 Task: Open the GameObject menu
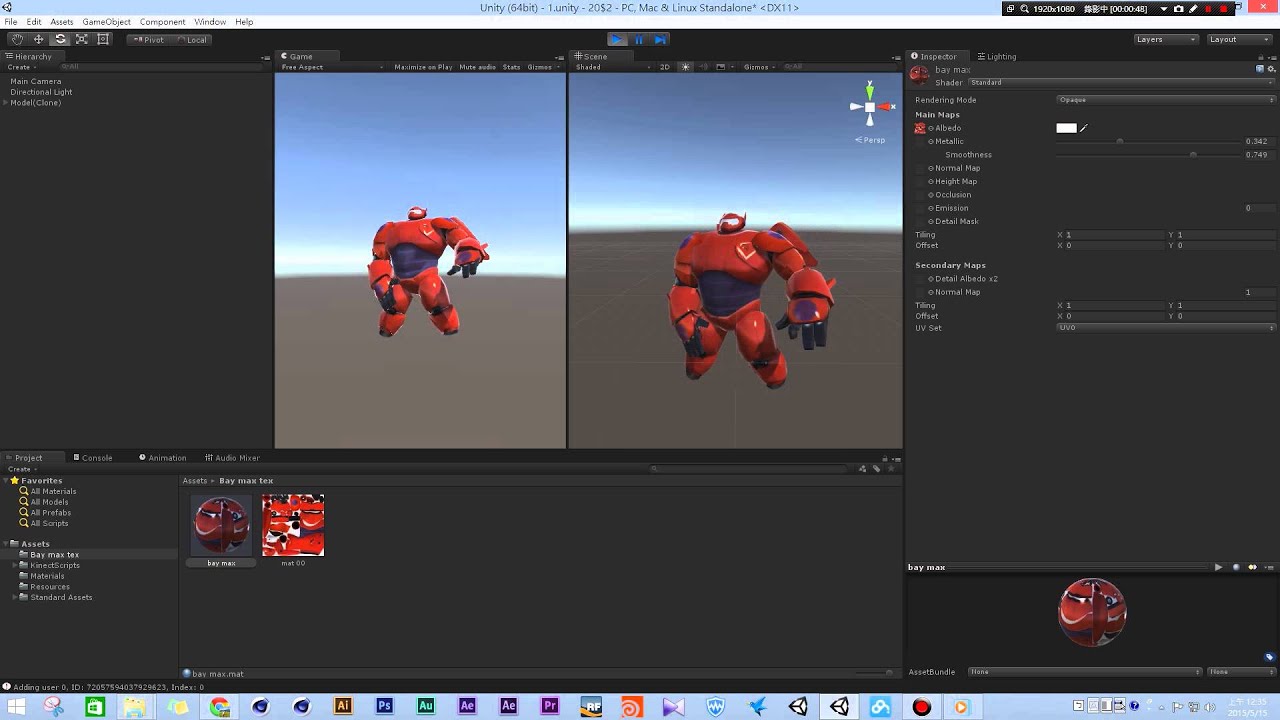click(x=106, y=22)
